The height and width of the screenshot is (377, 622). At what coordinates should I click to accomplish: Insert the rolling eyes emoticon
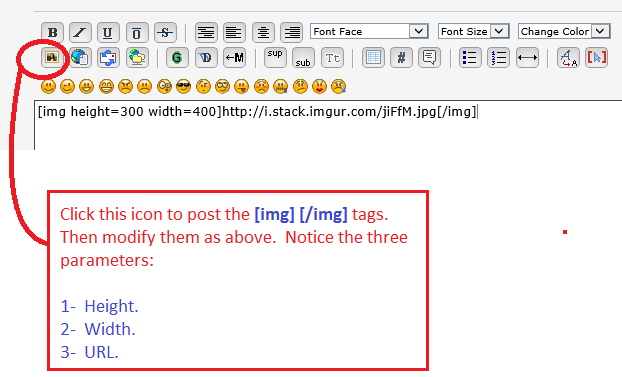pyautogui.click(x=222, y=86)
